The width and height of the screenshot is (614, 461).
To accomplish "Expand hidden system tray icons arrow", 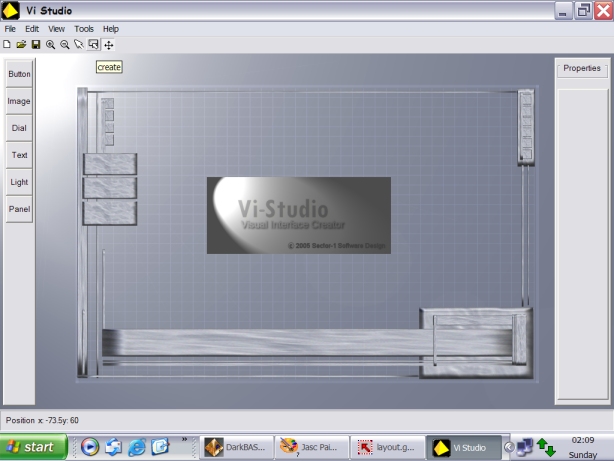I will click(x=509, y=447).
